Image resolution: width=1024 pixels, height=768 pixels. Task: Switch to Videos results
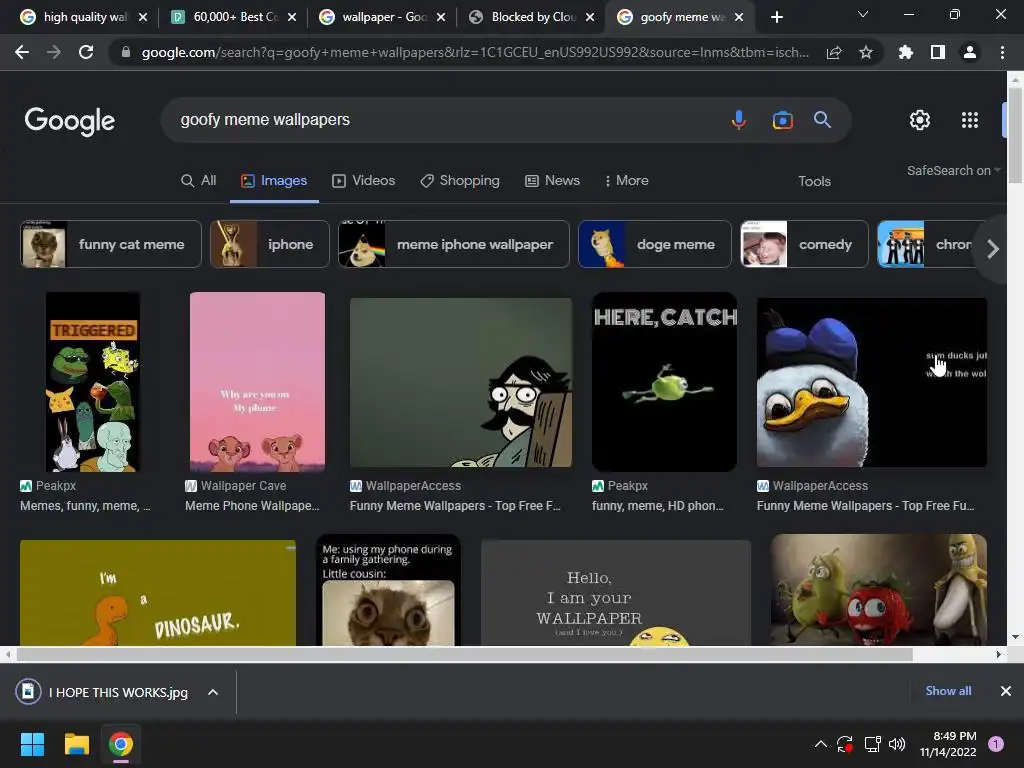click(x=364, y=181)
